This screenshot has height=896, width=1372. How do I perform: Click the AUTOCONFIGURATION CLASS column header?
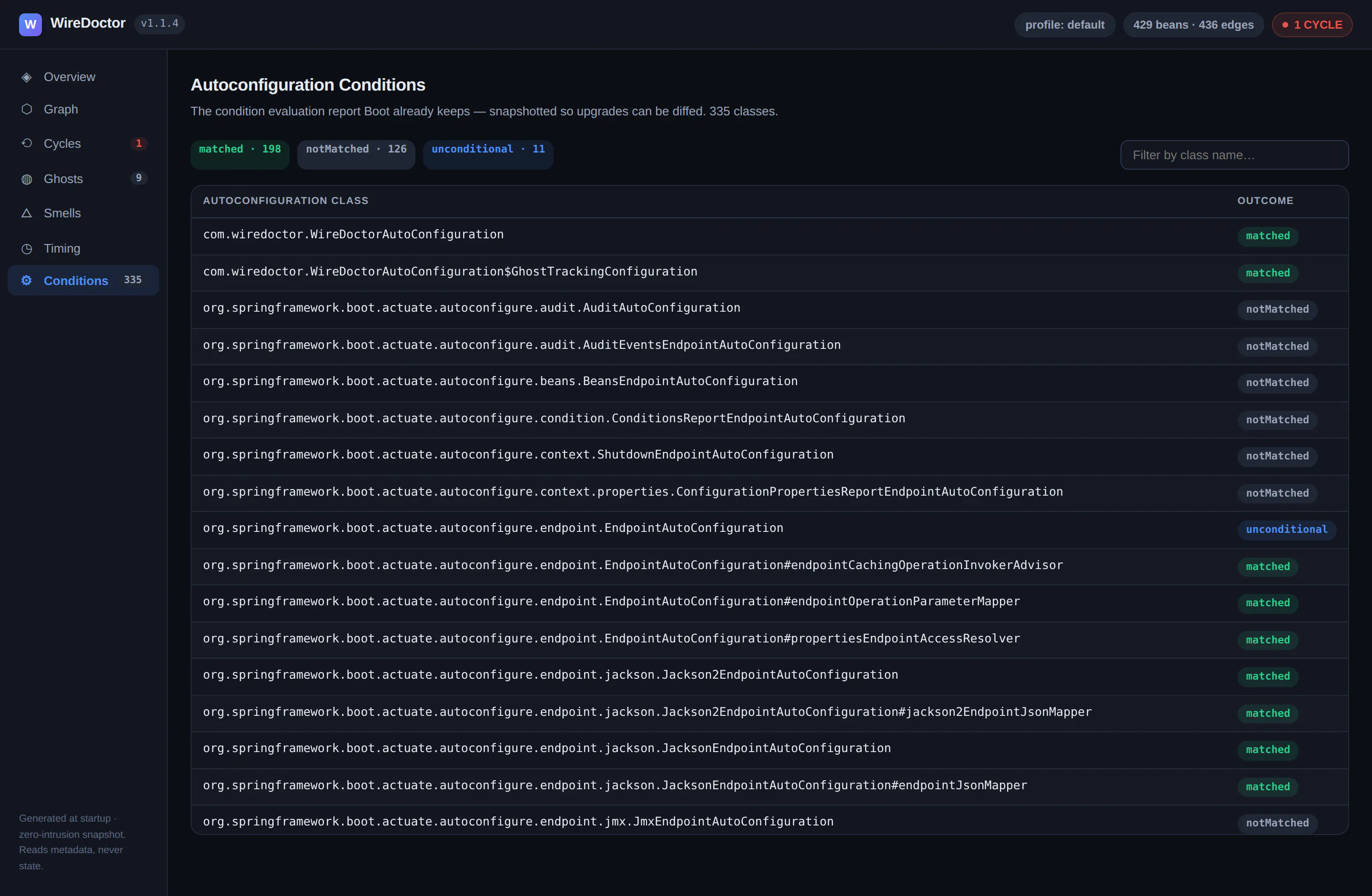[x=285, y=201]
